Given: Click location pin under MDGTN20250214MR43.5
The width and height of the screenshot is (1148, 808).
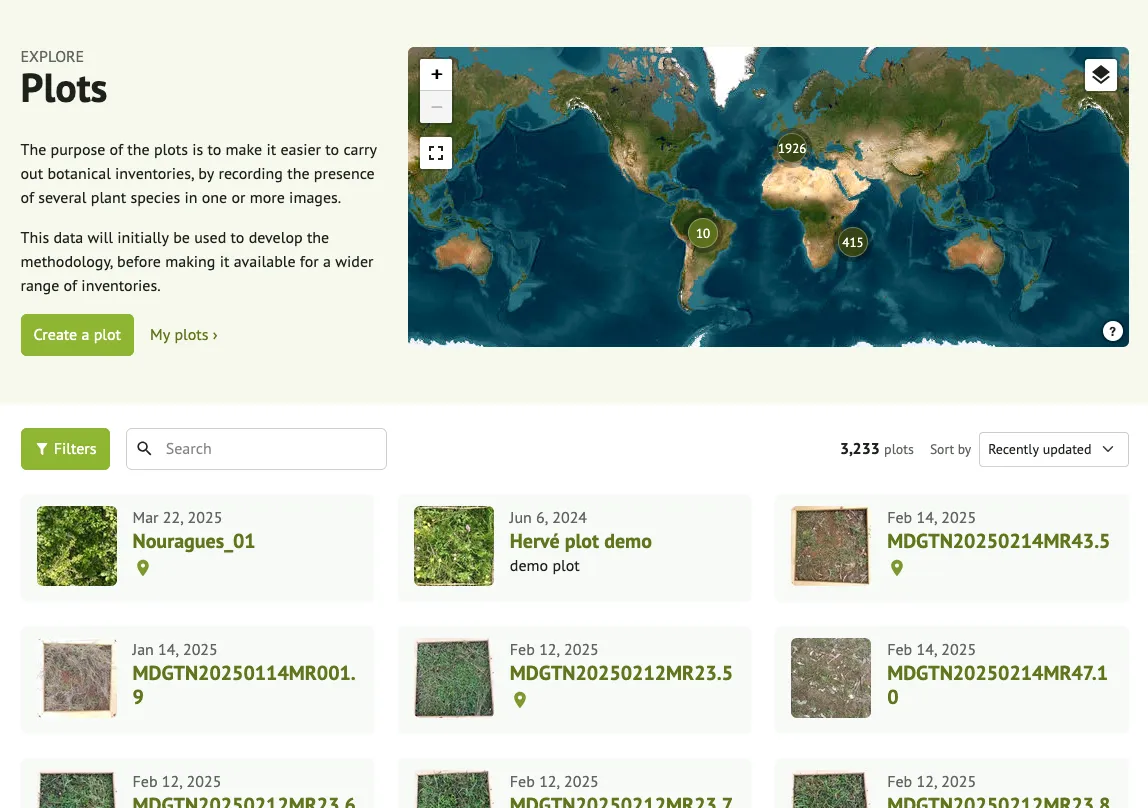Looking at the screenshot, I should pos(897,568).
